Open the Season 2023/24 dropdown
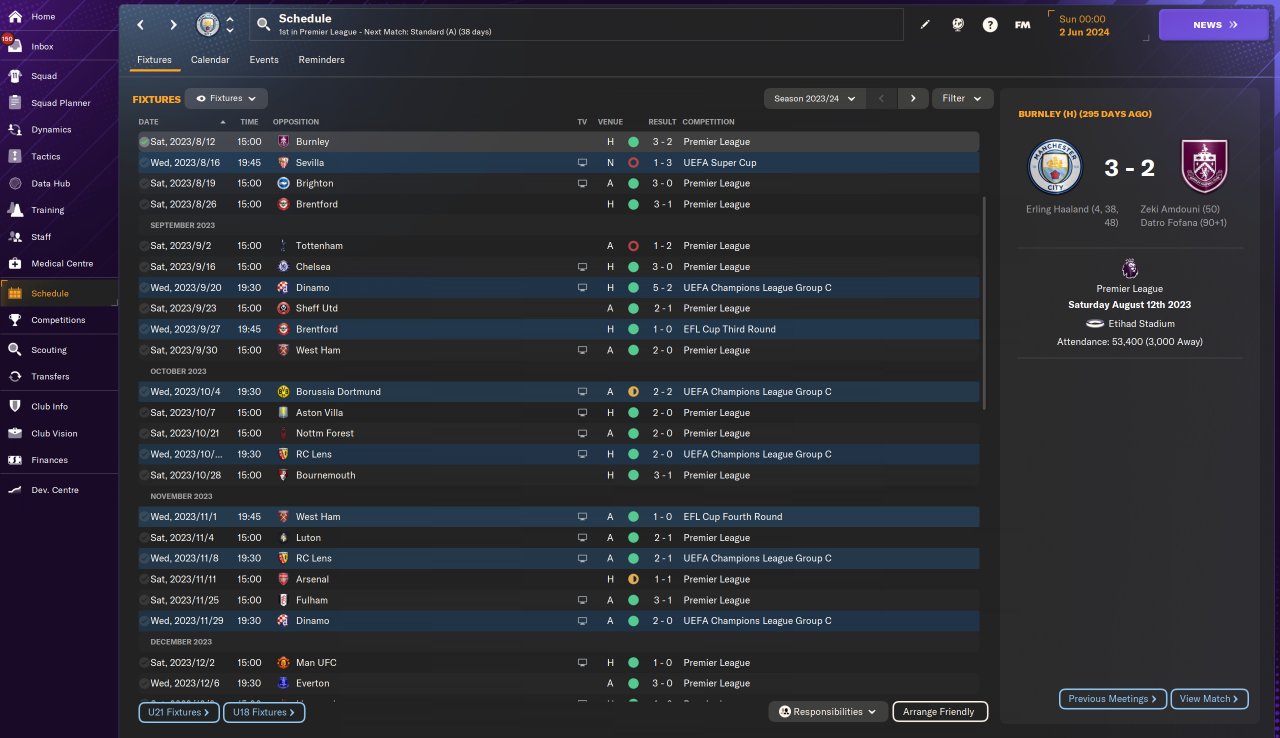The image size is (1280, 738). (815, 98)
